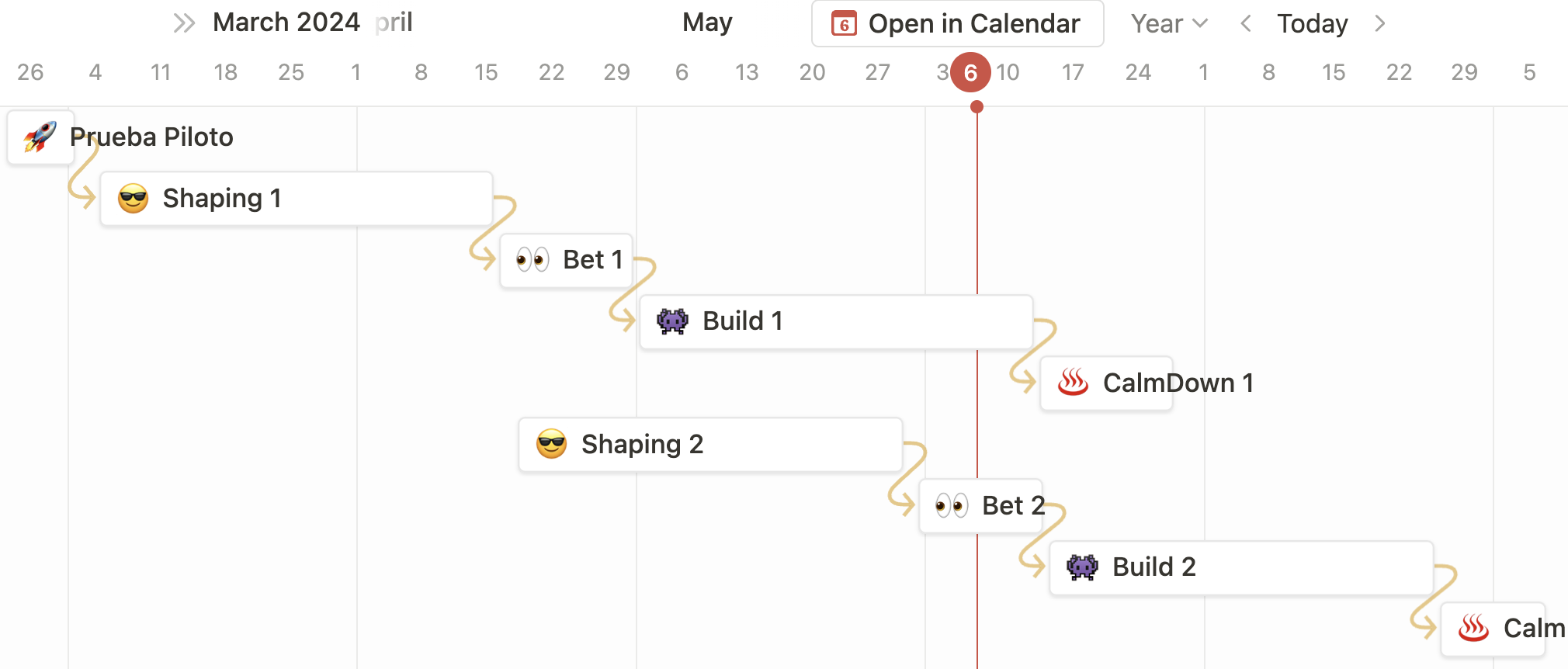The image size is (1568, 669).
Task: Click the alien monster icon on Build 2
Action: (1083, 567)
